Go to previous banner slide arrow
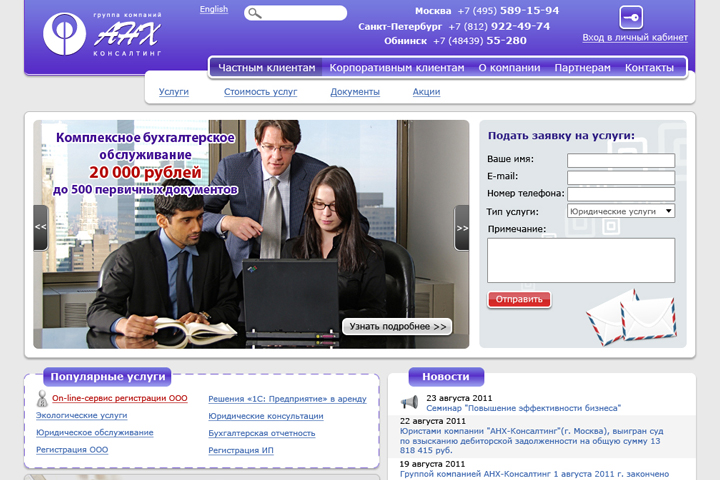This screenshot has height=480, width=720. pyautogui.click(x=41, y=227)
